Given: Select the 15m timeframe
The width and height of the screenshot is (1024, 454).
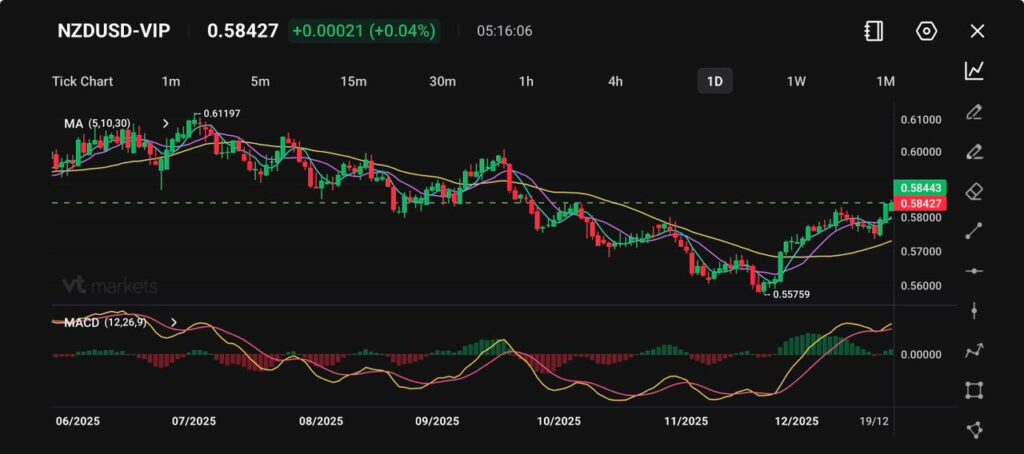Looking at the screenshot, I should click(351, 81).
